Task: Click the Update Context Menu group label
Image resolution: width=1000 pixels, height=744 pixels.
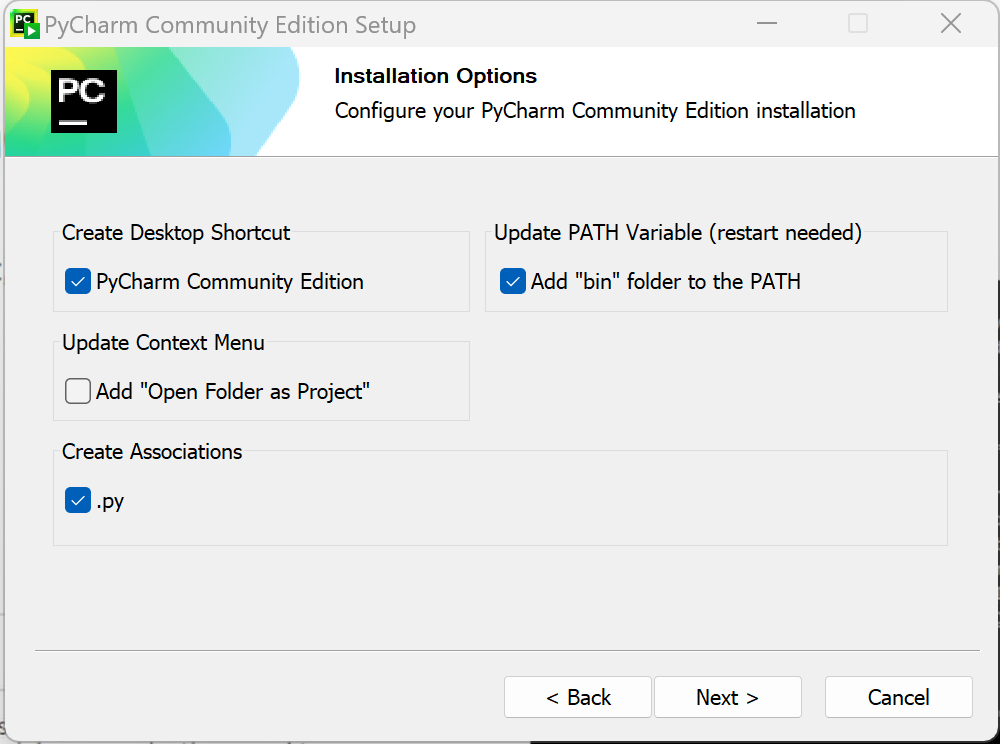Action: 163,343
